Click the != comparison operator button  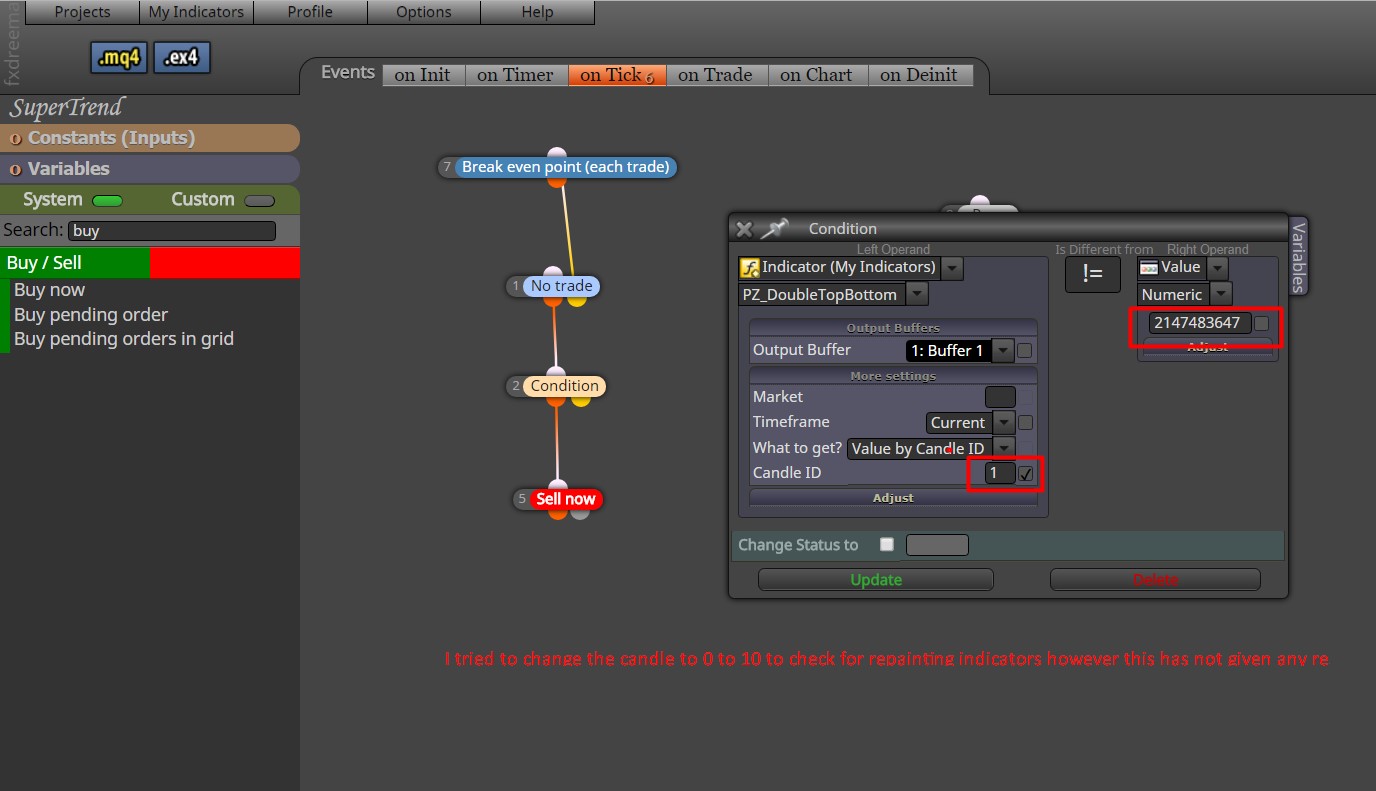[1093, 275]
